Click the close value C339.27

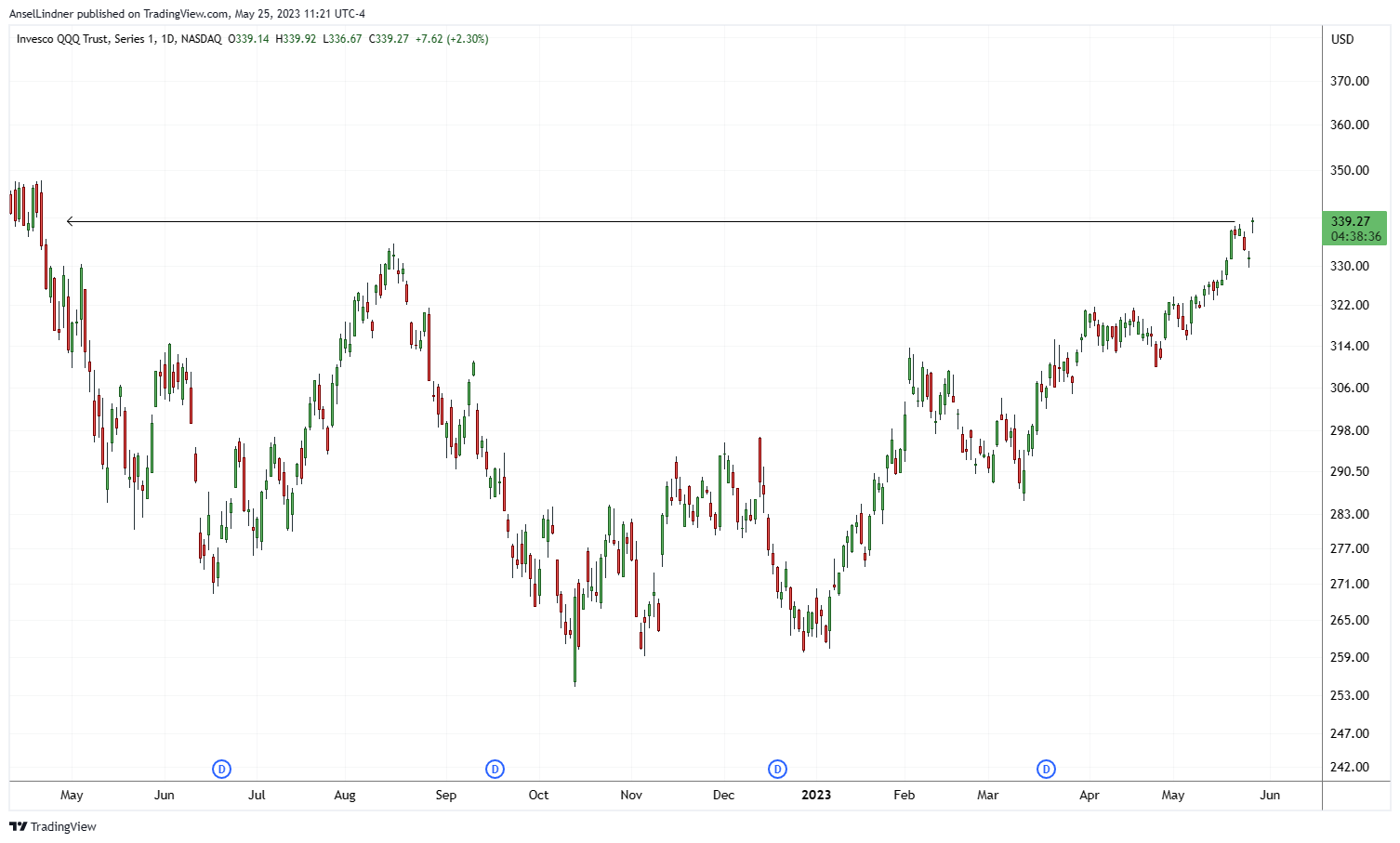pos(389,39)
